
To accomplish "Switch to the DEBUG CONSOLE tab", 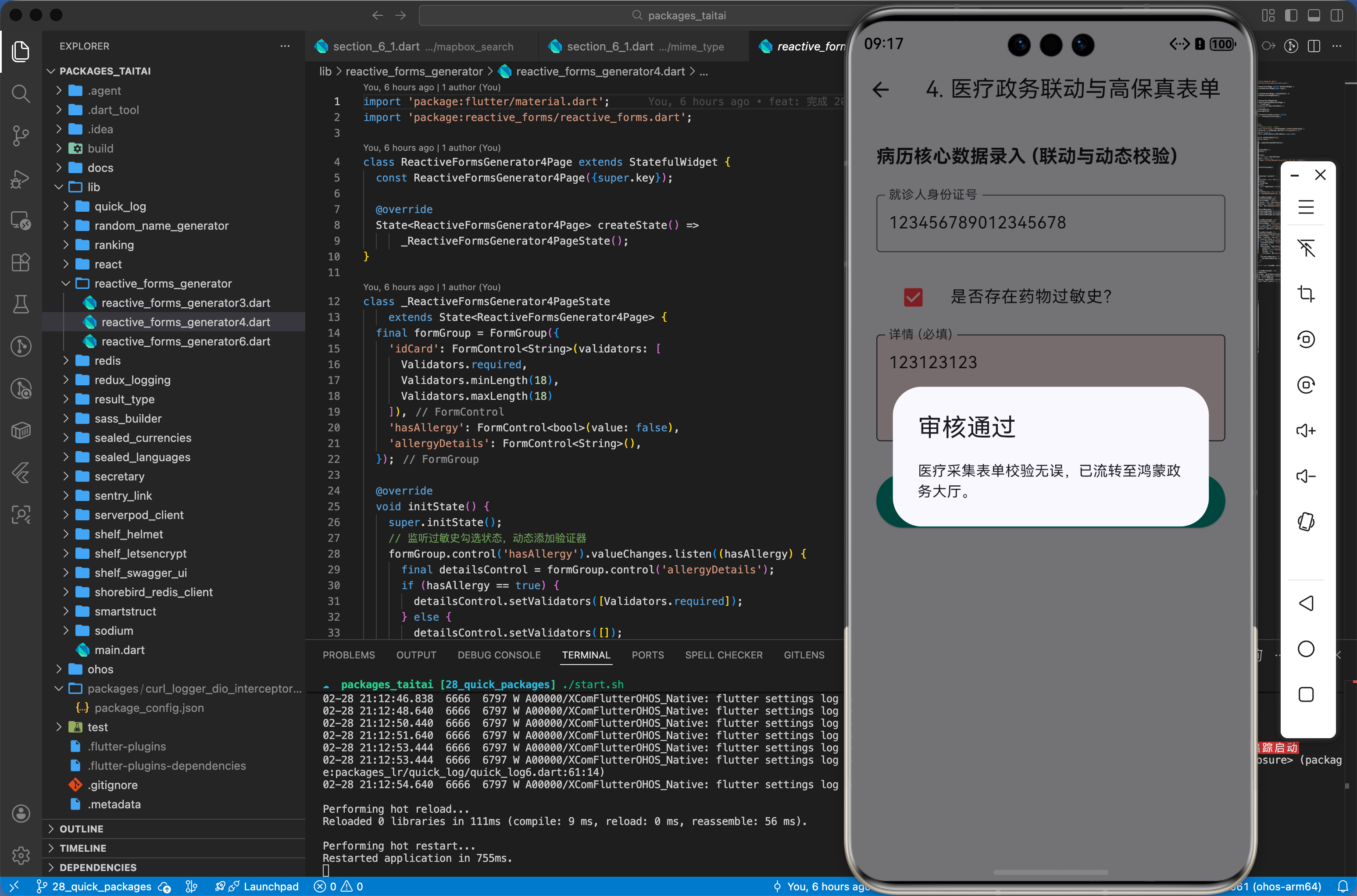I will click(498, 655).
